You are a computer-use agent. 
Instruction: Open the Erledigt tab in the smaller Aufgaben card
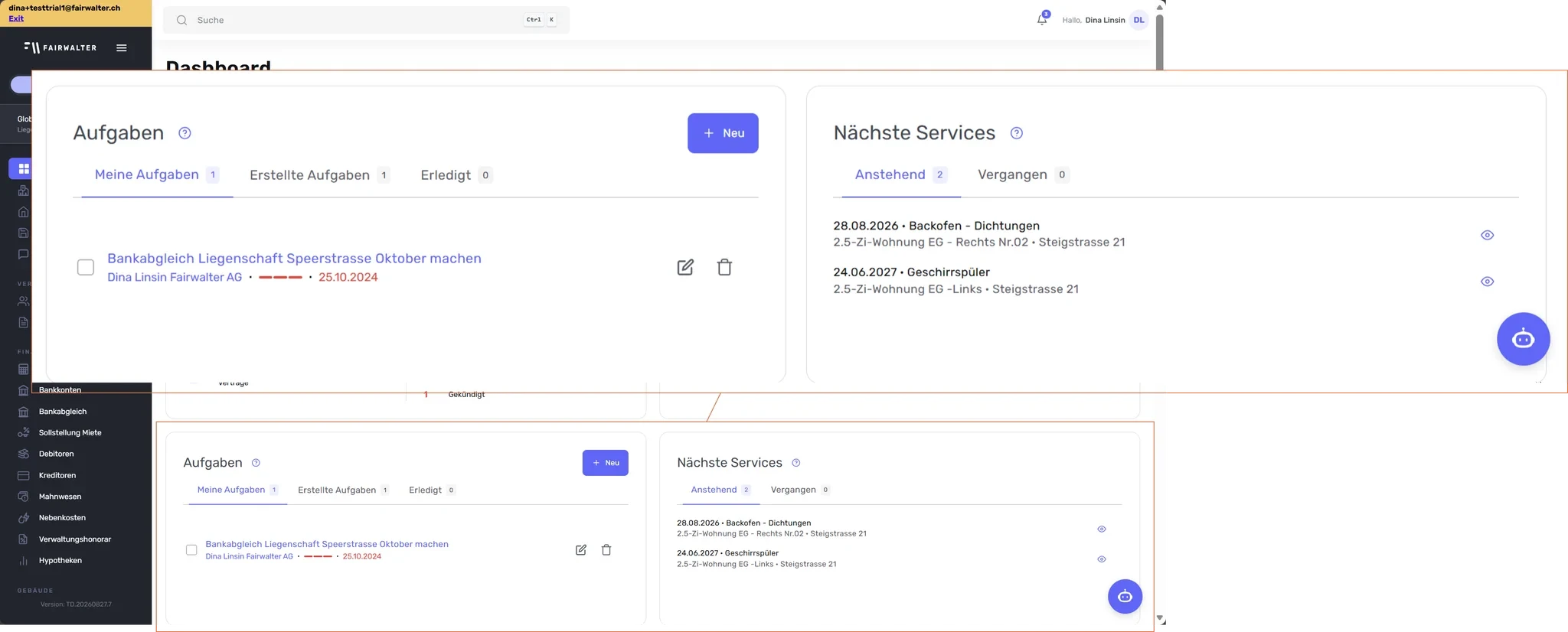pyautogui.click(x=433, y=490)
